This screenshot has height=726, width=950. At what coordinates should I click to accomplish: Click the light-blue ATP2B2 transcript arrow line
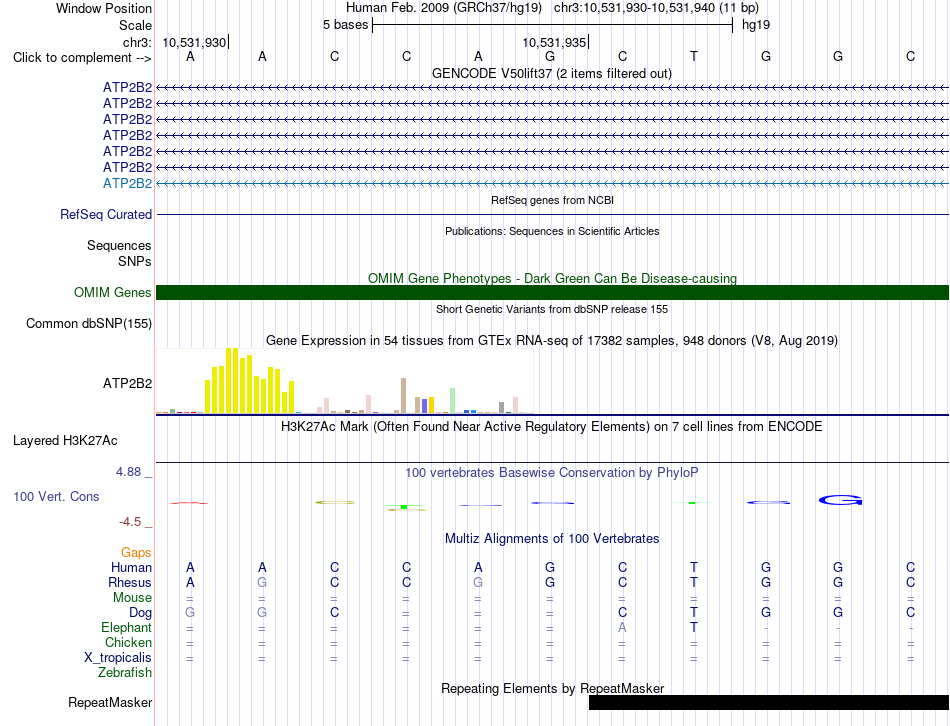552,183
